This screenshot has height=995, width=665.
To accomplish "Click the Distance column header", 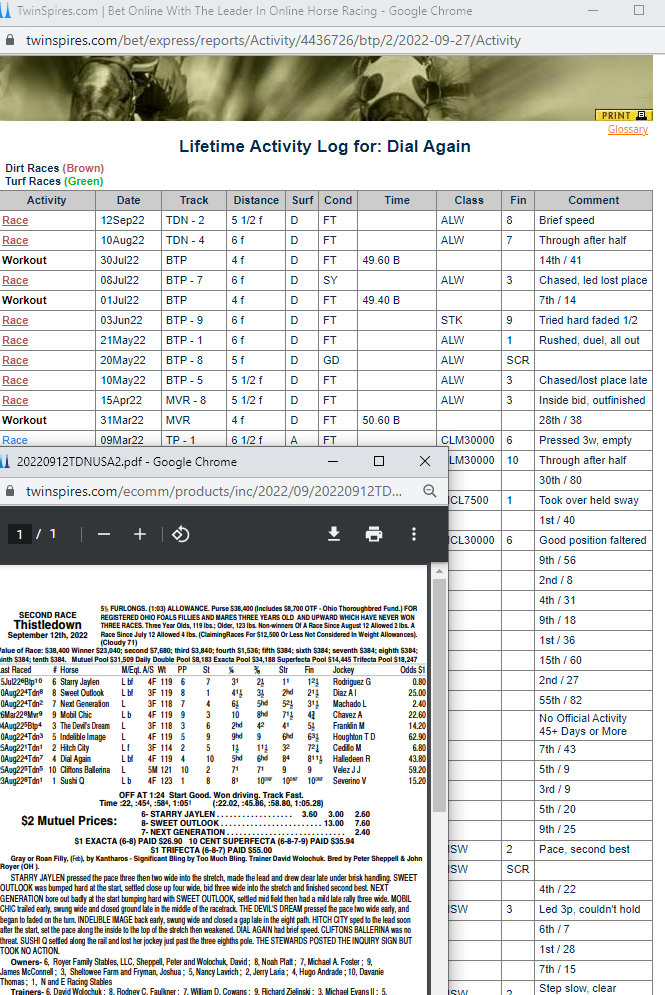I will (x=256, y=200).
